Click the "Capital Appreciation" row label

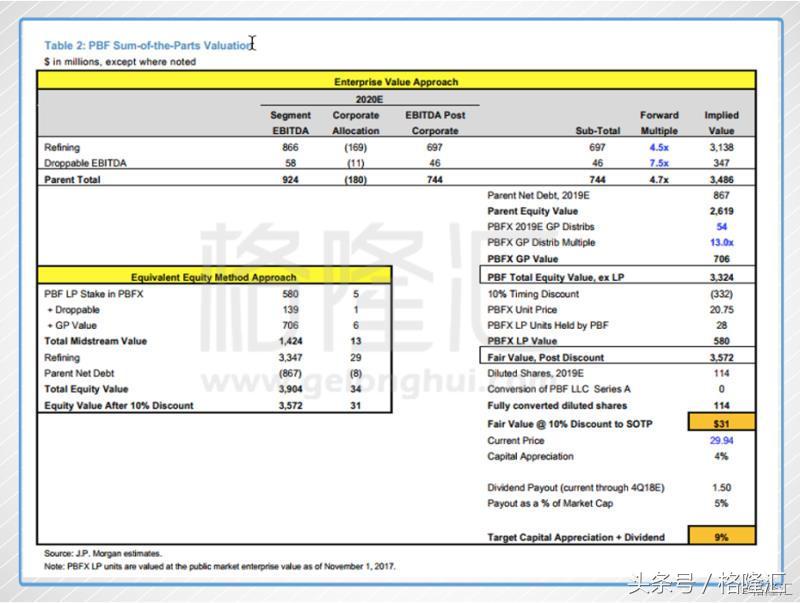tap(530, 457)
